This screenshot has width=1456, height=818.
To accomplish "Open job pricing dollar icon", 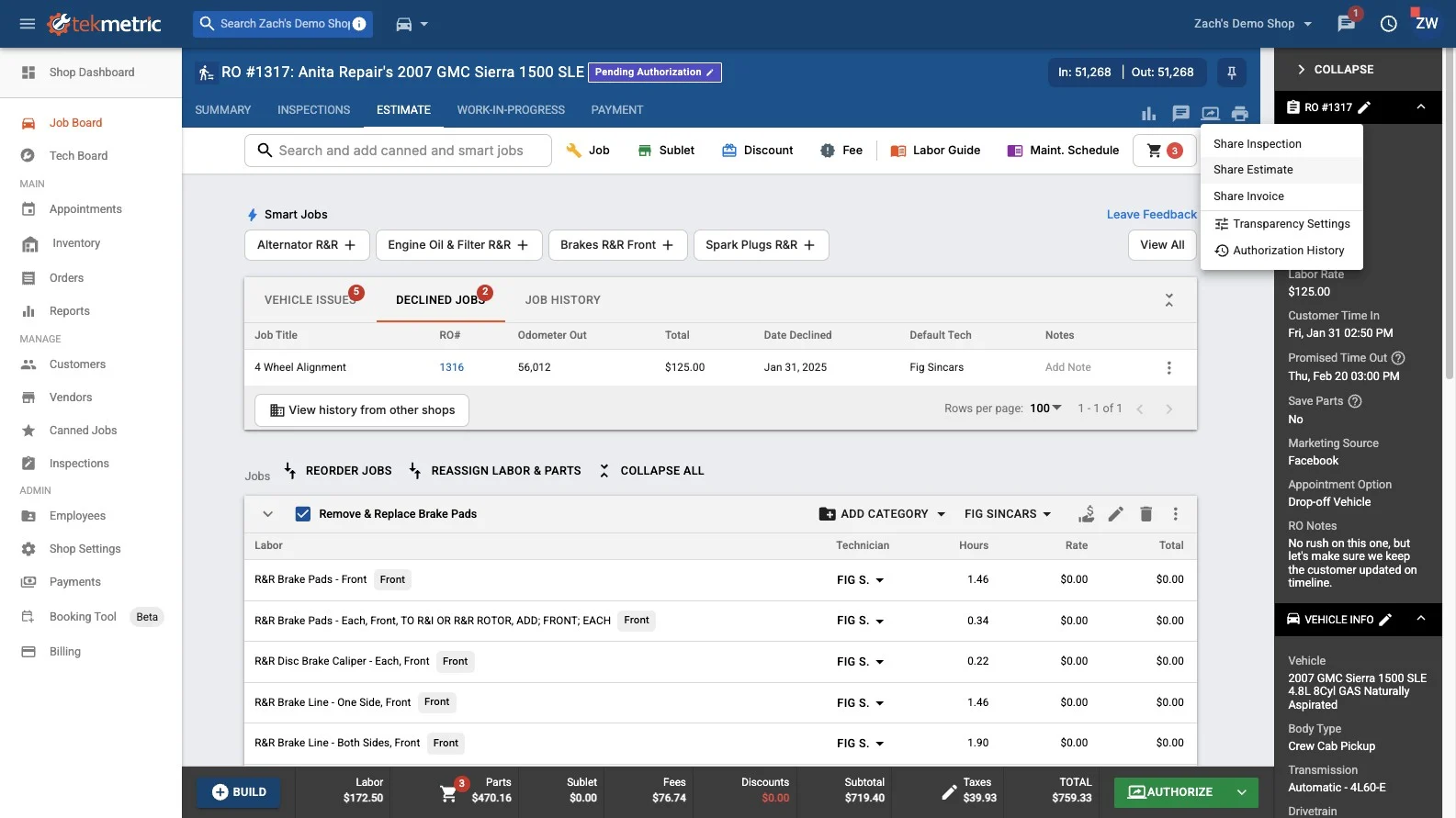I will pyautogui.click(x=1086, y=514).
